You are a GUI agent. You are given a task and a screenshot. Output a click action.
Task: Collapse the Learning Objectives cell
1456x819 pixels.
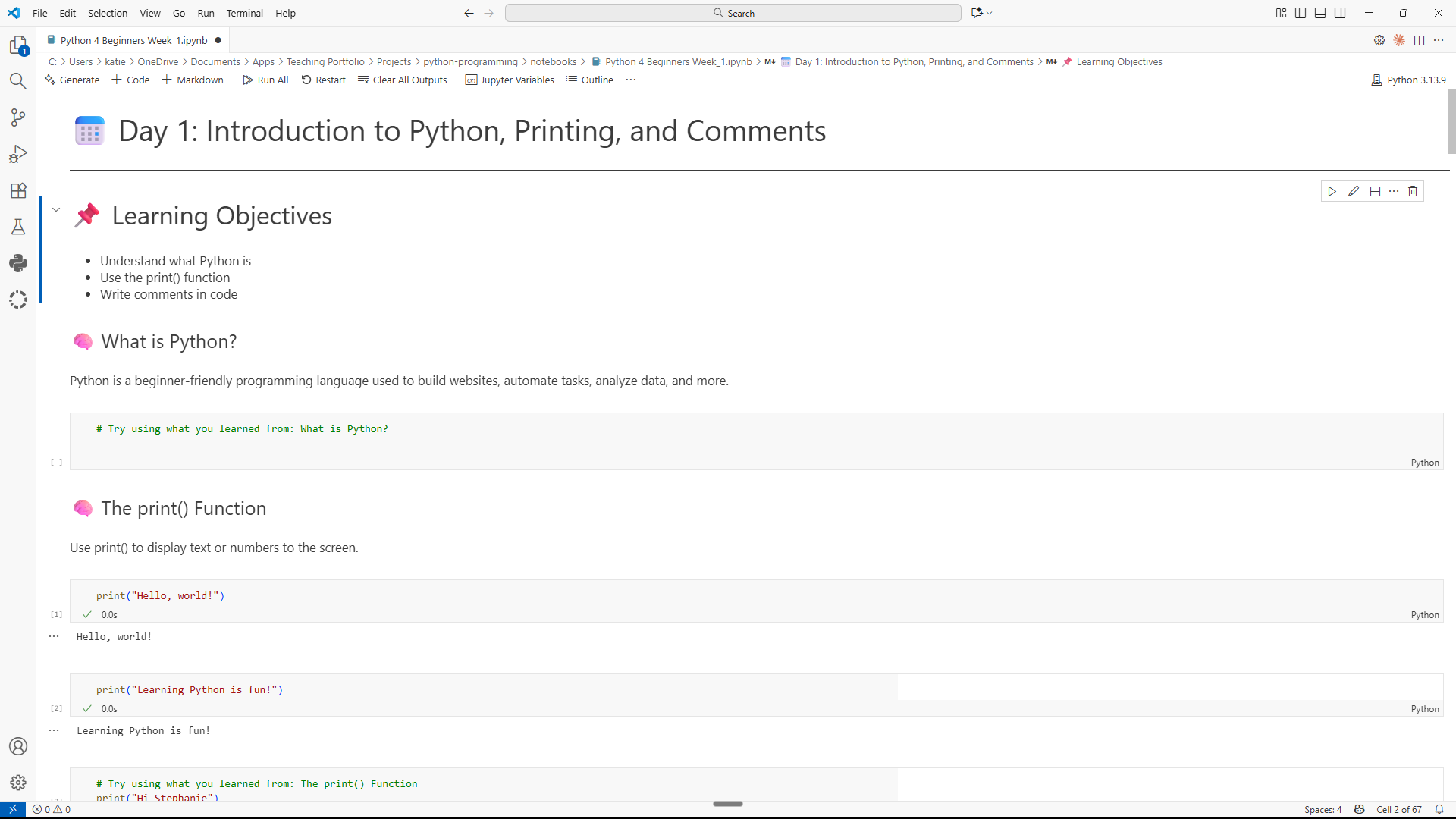[x=55, y=209]
